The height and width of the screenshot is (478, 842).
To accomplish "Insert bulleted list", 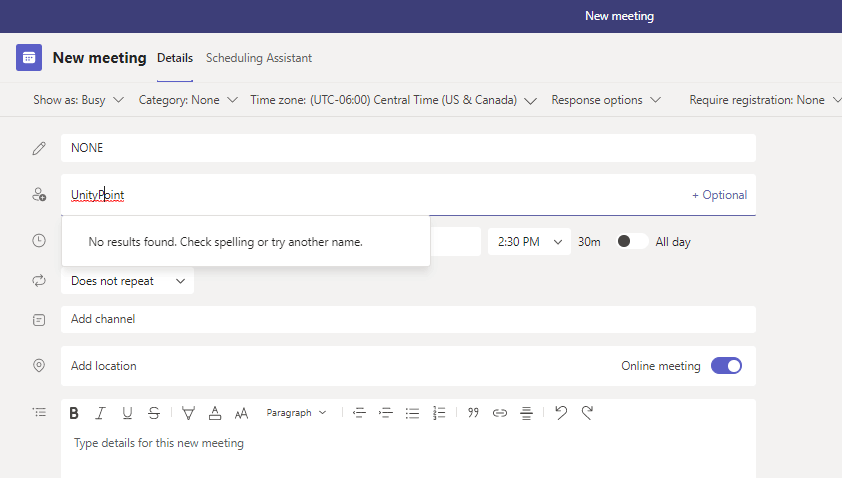I will tap(412, 413).
